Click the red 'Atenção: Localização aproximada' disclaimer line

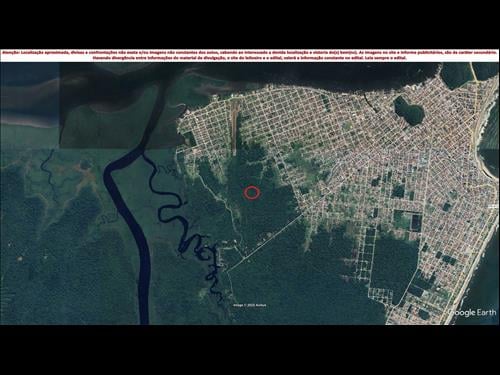(x=249, y=53)
